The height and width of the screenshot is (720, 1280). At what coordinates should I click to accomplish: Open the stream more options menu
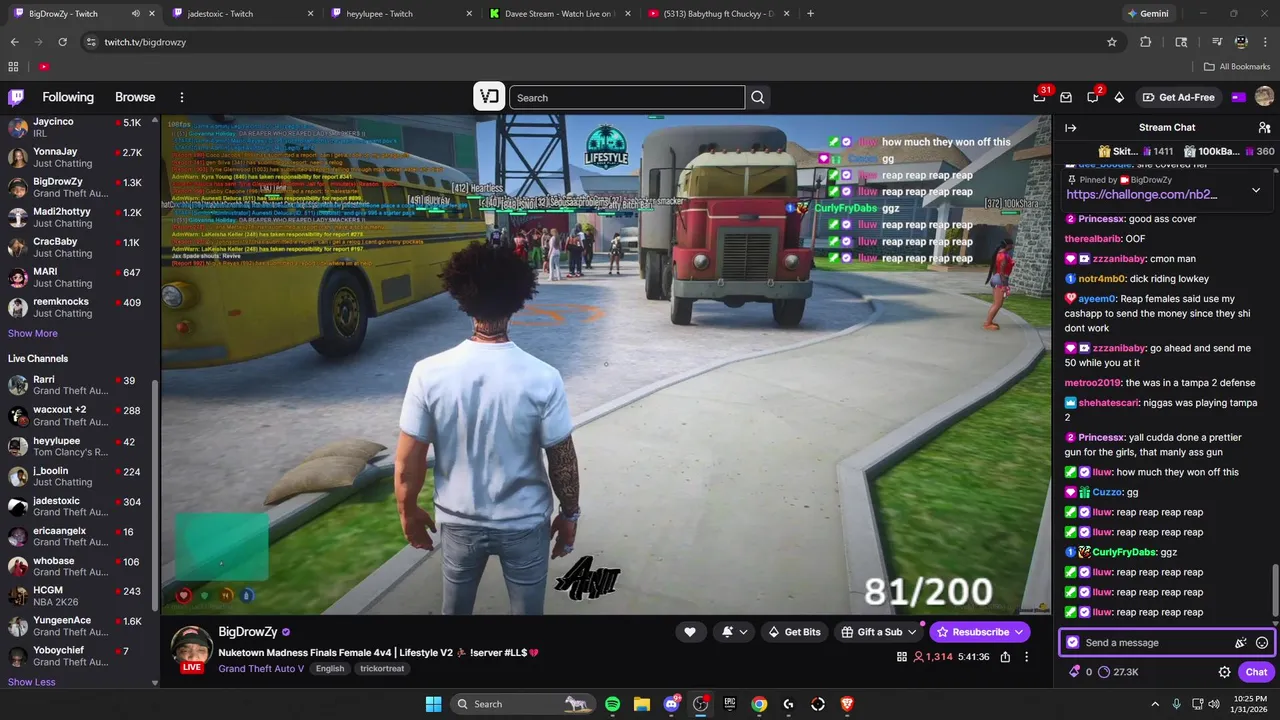click(x=1026, y=657)
